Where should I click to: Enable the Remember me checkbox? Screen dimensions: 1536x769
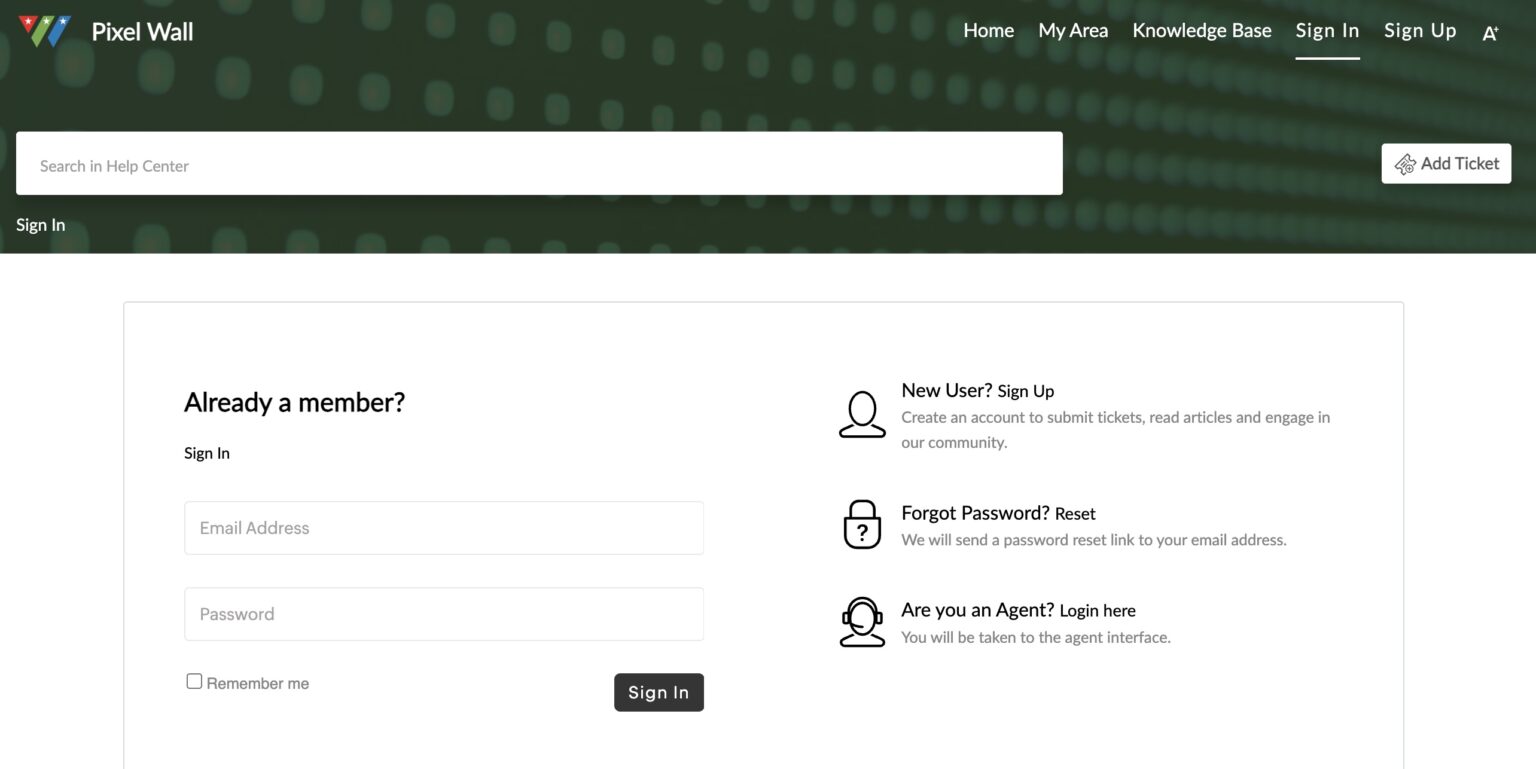194,682
